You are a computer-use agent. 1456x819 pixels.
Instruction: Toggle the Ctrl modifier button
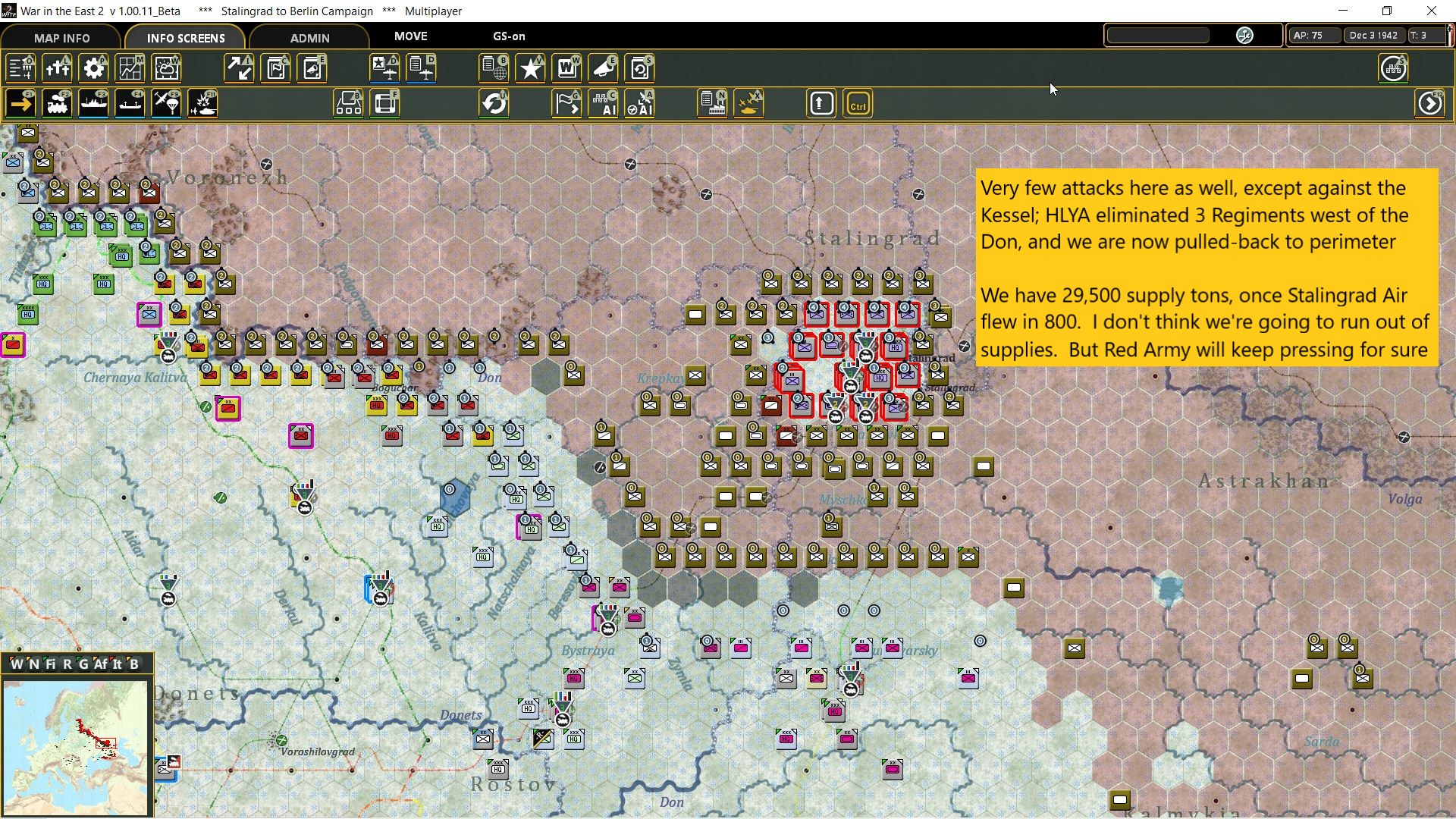858,104
